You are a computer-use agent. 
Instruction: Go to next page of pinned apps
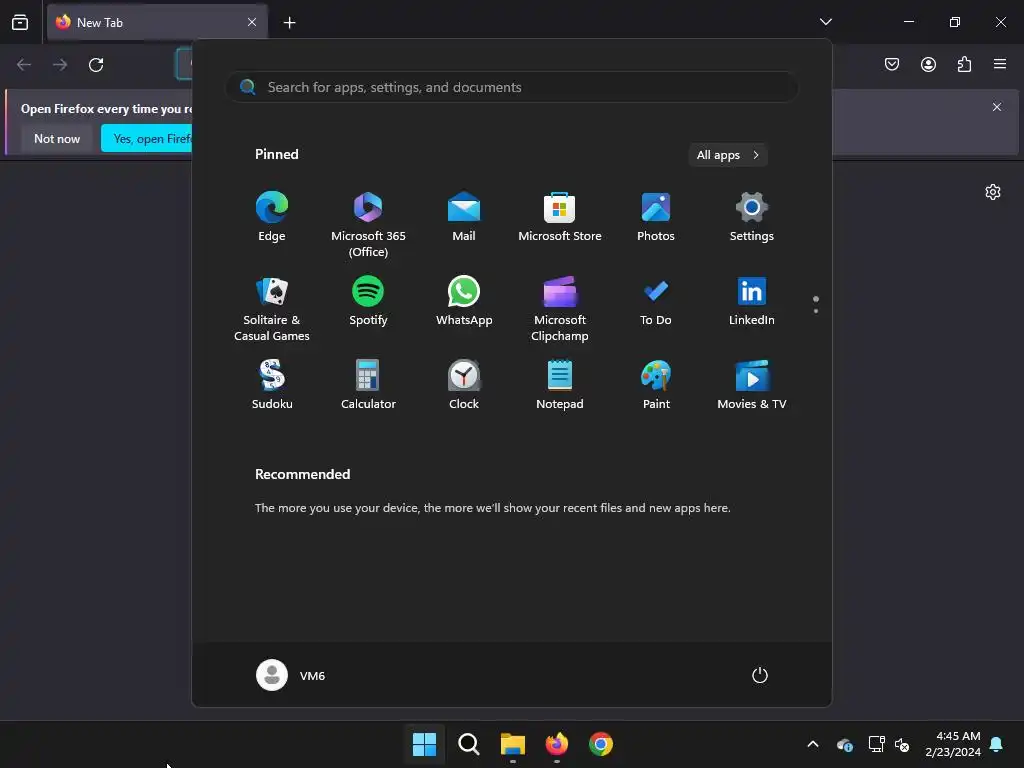pos(816,311)
